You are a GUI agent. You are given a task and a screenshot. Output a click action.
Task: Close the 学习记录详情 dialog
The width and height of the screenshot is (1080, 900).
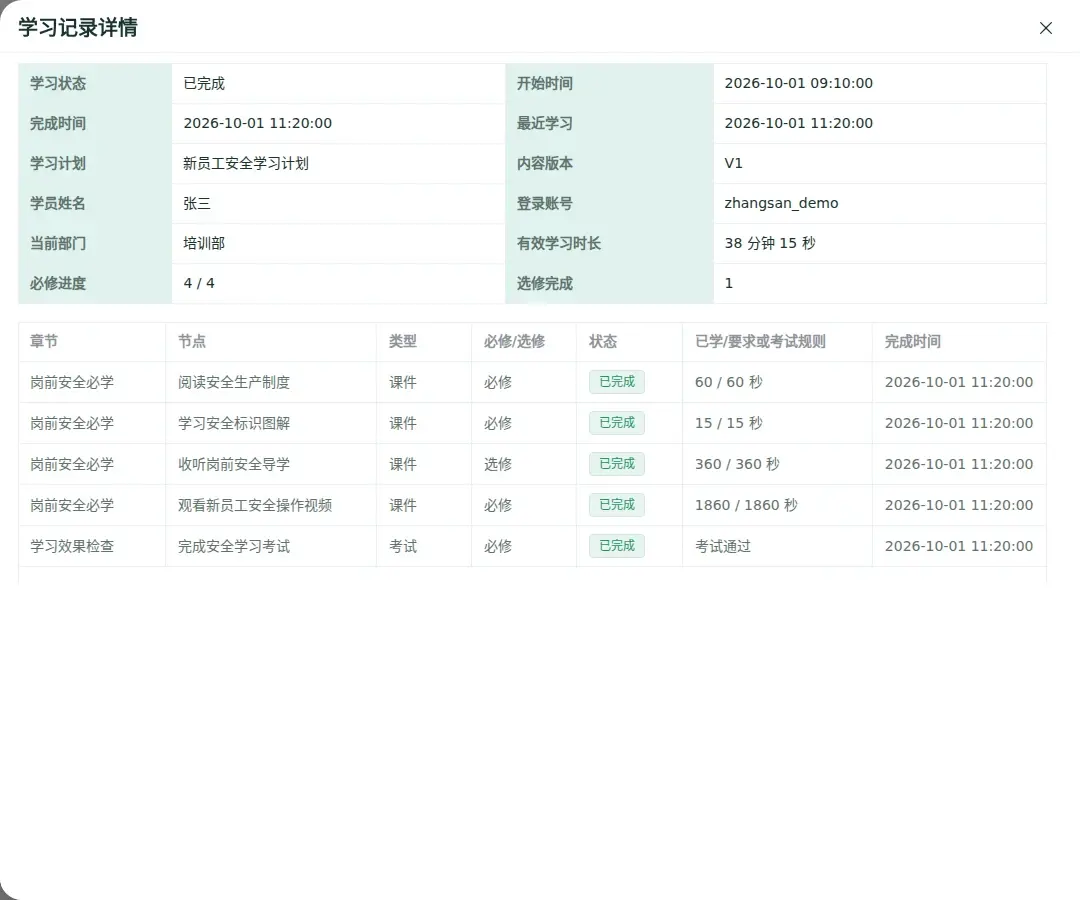click(x=1046, y=28)
